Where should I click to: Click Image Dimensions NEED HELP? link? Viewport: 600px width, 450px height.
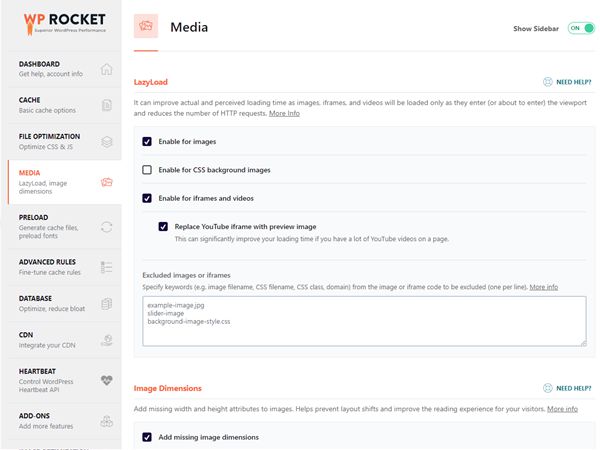(x=573, y=388)
